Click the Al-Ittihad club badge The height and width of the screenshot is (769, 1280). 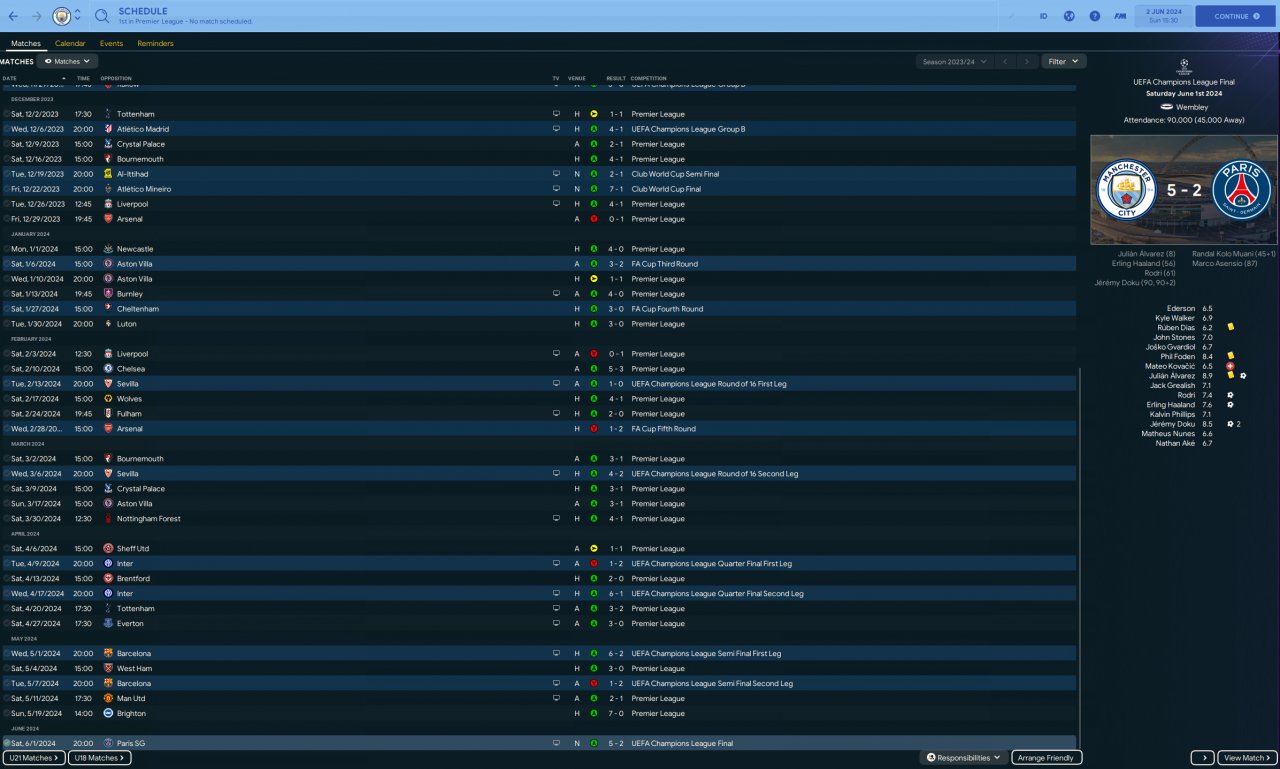click(x=108, y=174)
